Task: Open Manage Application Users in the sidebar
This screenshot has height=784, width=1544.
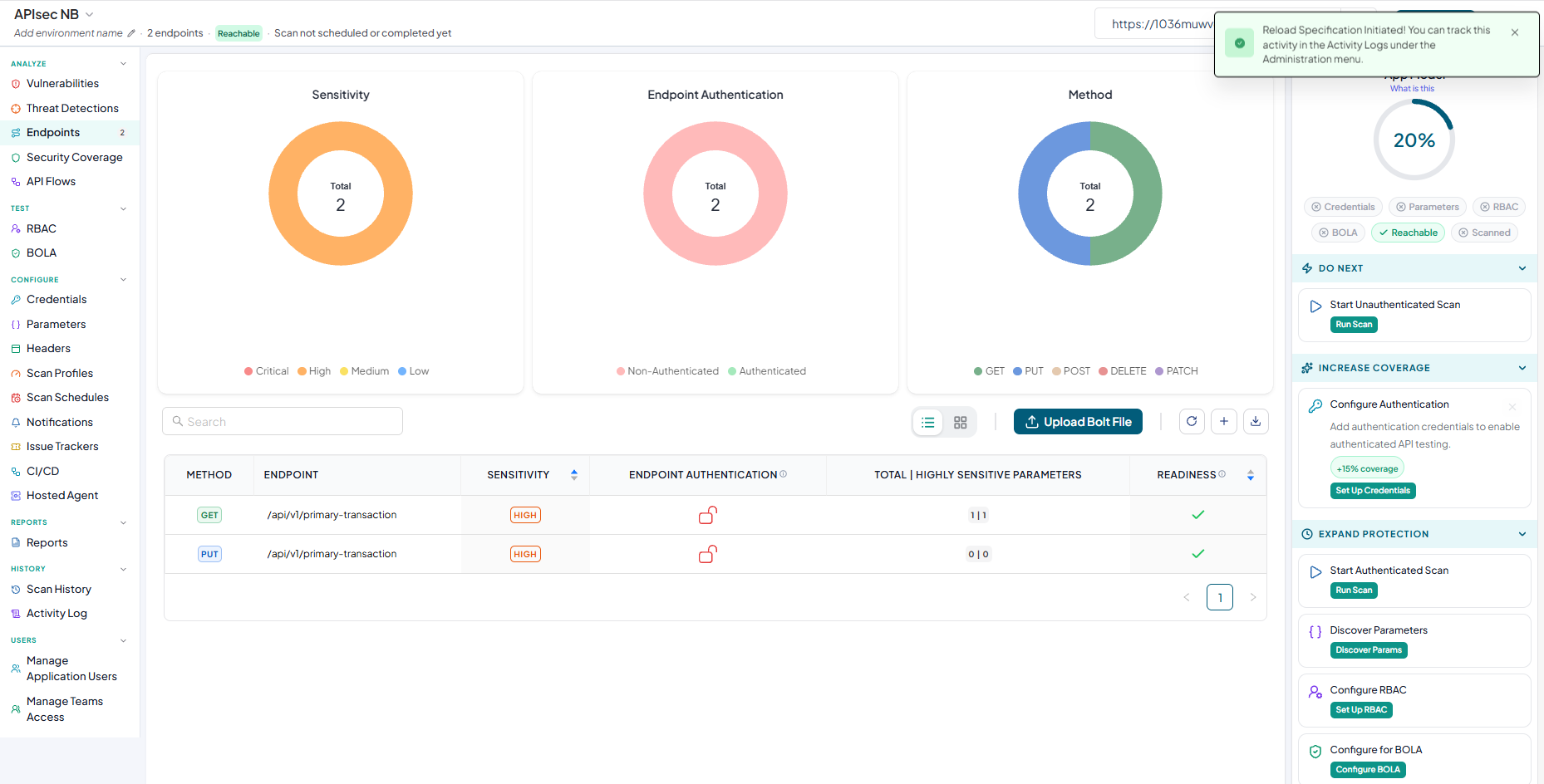Action: [71, 669]
